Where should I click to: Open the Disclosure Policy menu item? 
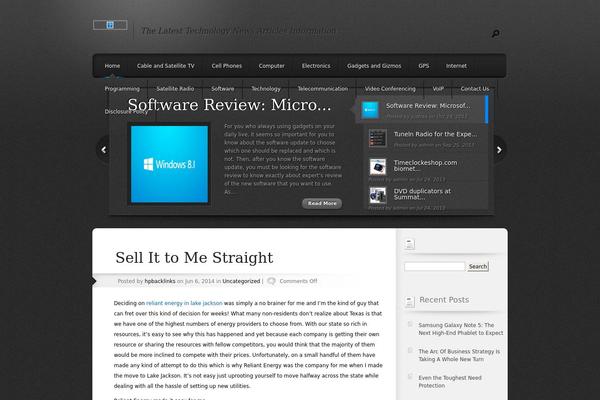click(126, 112)
